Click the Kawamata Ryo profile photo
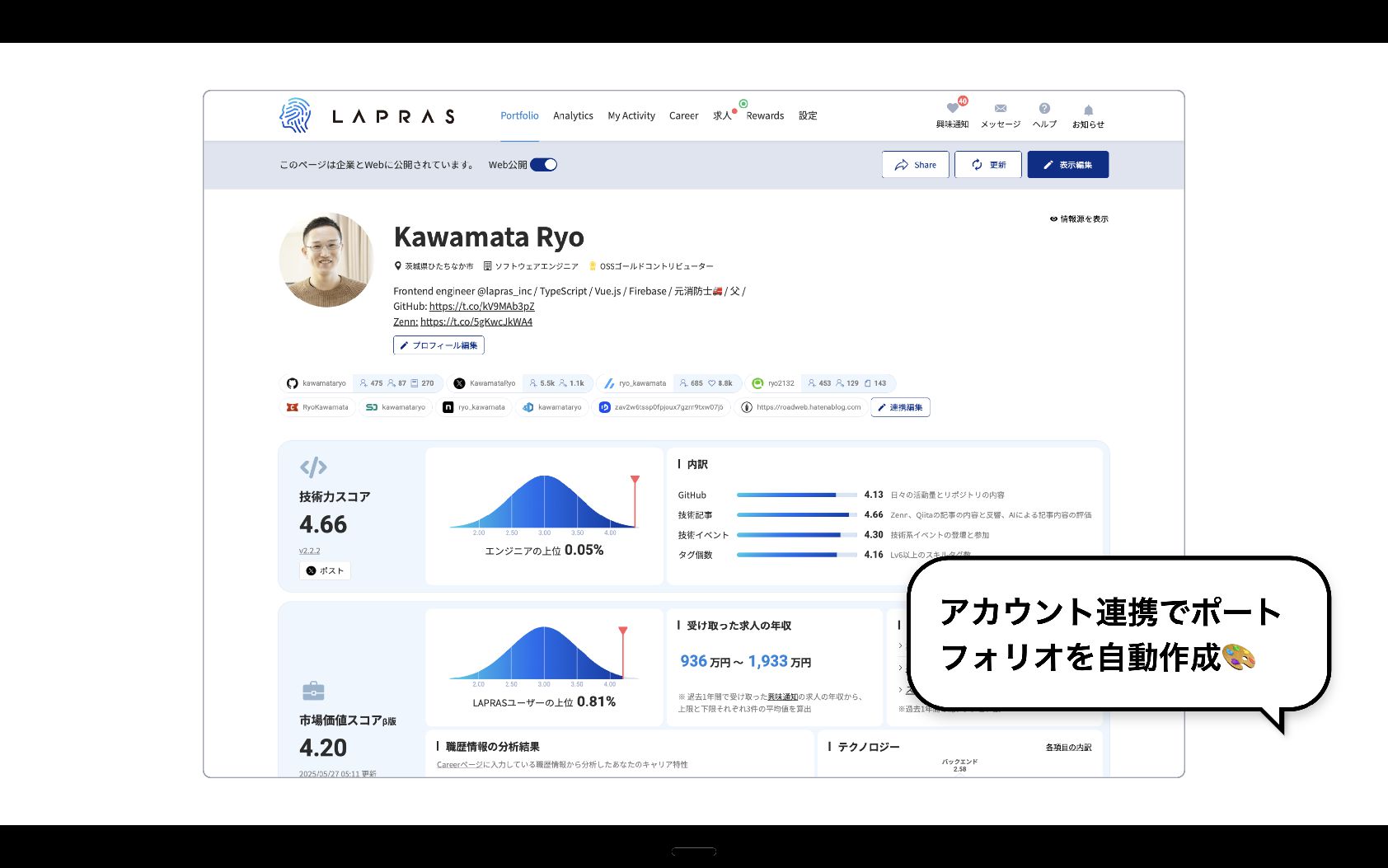1388x868 pixels. (x=326, y=260)
